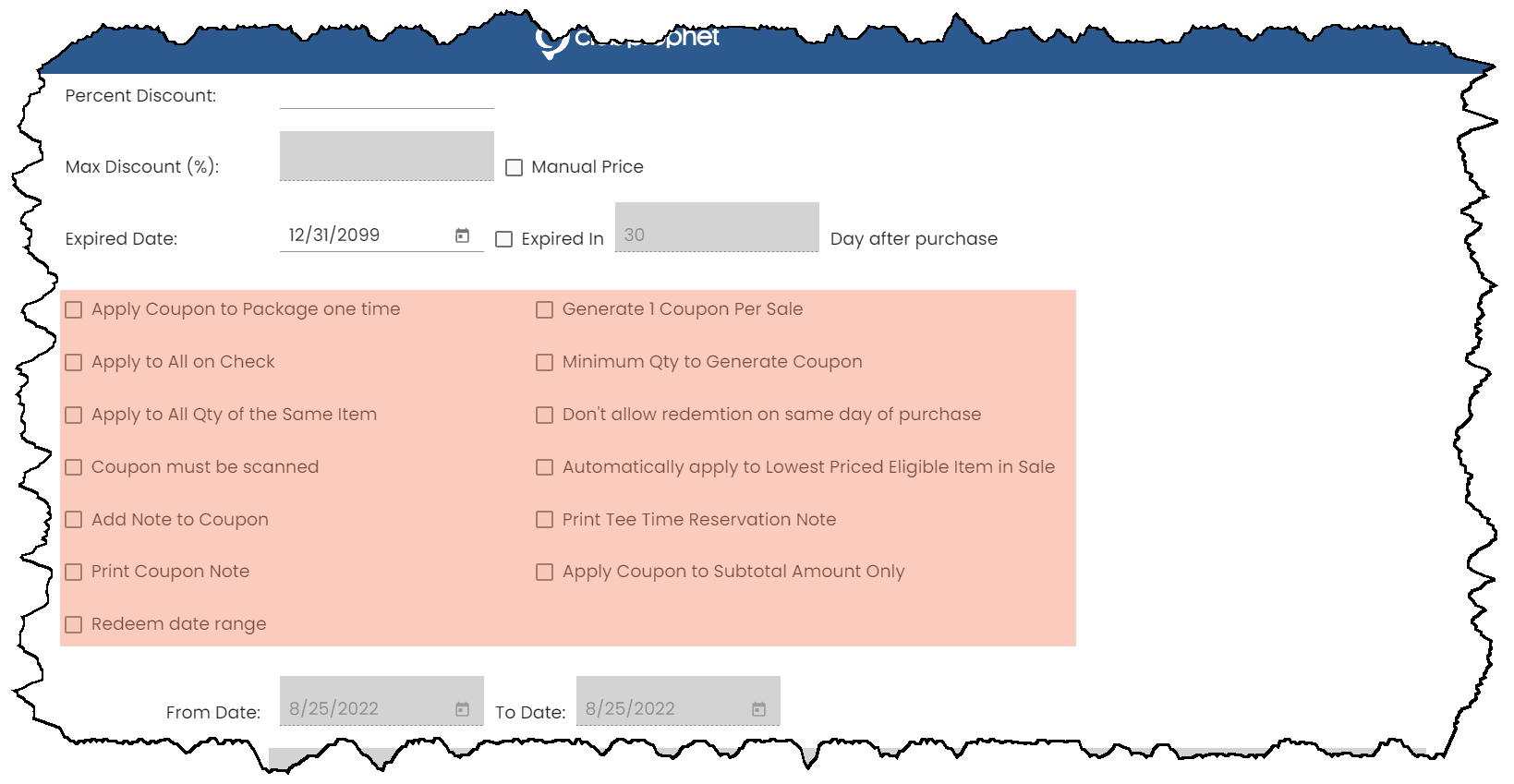Check the Print Coupon Note box
The image size is (1514, 784).
point(74,573)
